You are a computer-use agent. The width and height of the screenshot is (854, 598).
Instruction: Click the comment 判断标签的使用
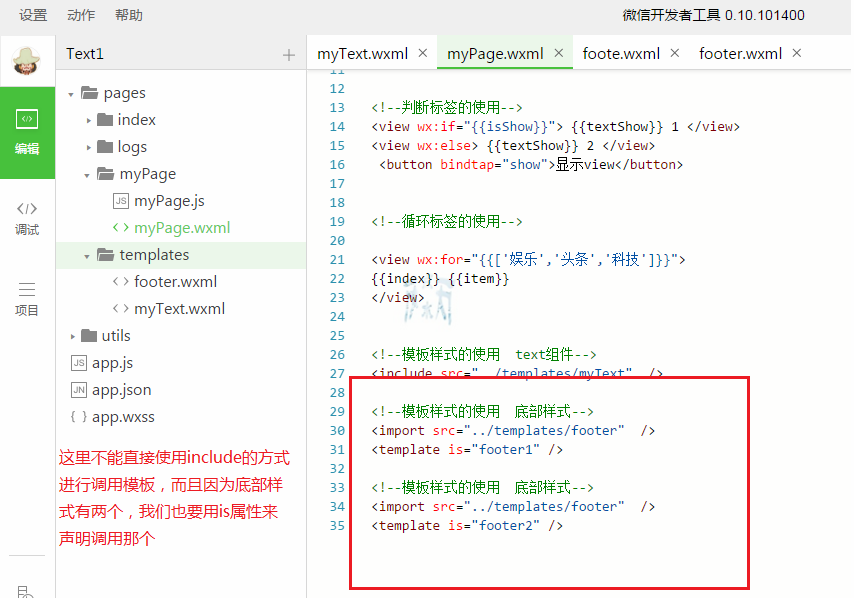click(x=447, y=108)
